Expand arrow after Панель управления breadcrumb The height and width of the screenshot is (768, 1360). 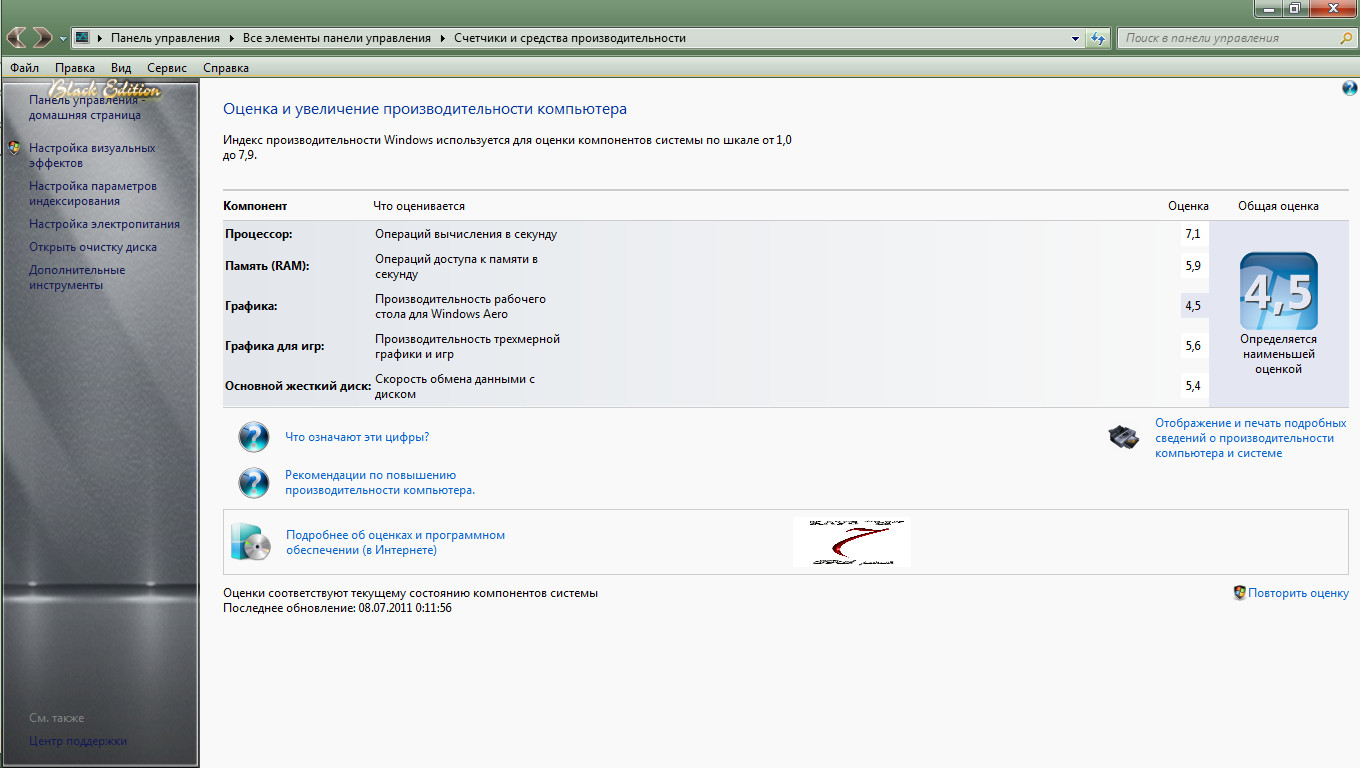click(x=231, y=38)
